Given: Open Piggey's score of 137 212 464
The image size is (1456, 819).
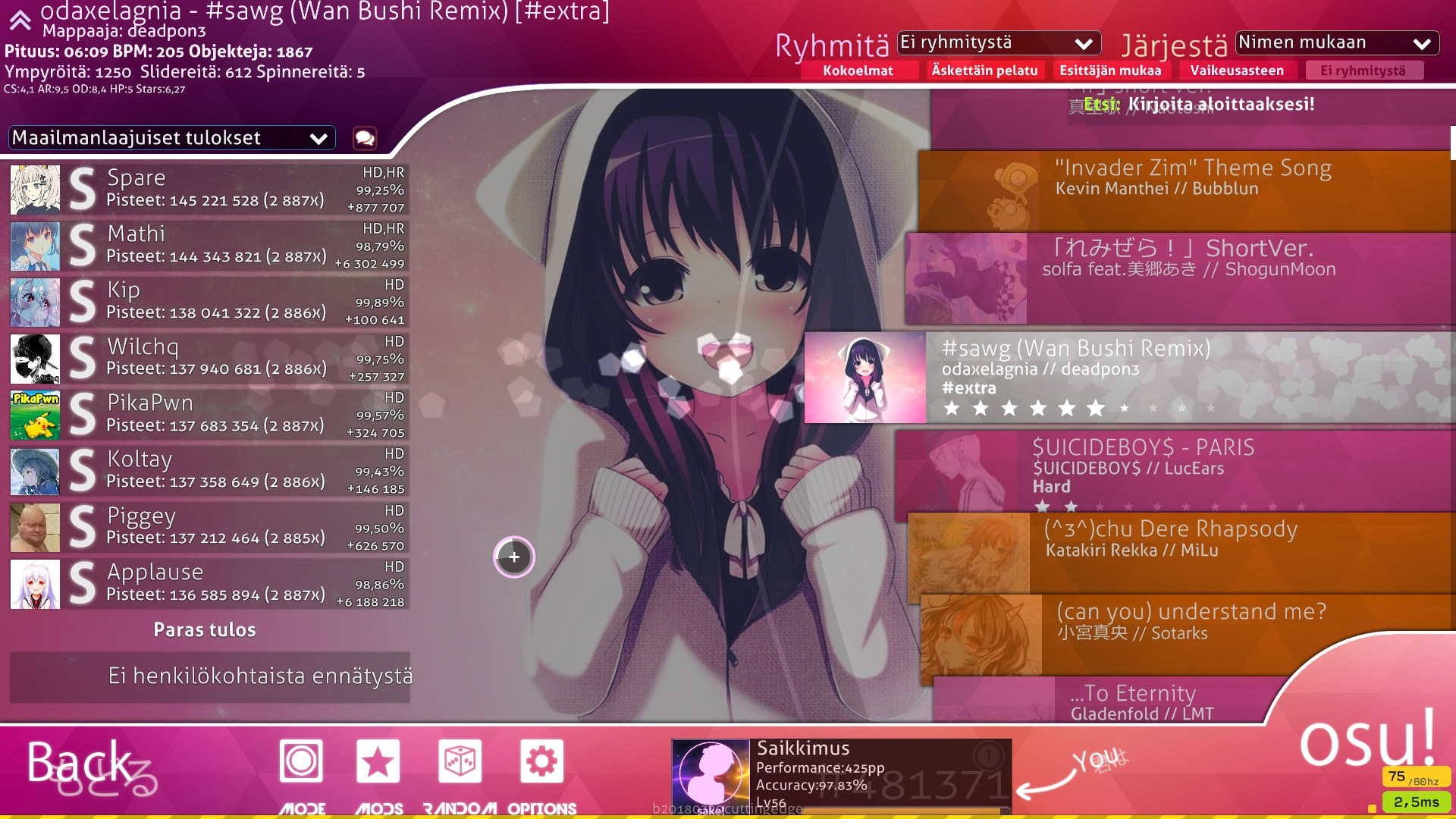Looking at the screenshot, I should coord(209,528).
